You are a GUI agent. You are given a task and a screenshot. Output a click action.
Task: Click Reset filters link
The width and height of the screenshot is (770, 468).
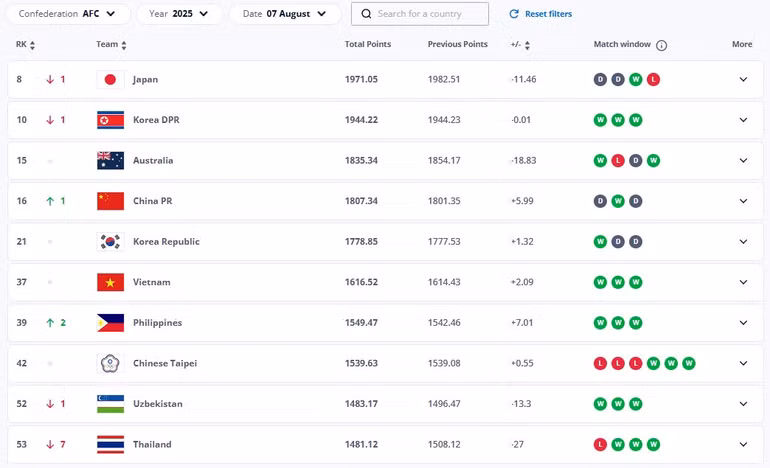tap(541, 14)
